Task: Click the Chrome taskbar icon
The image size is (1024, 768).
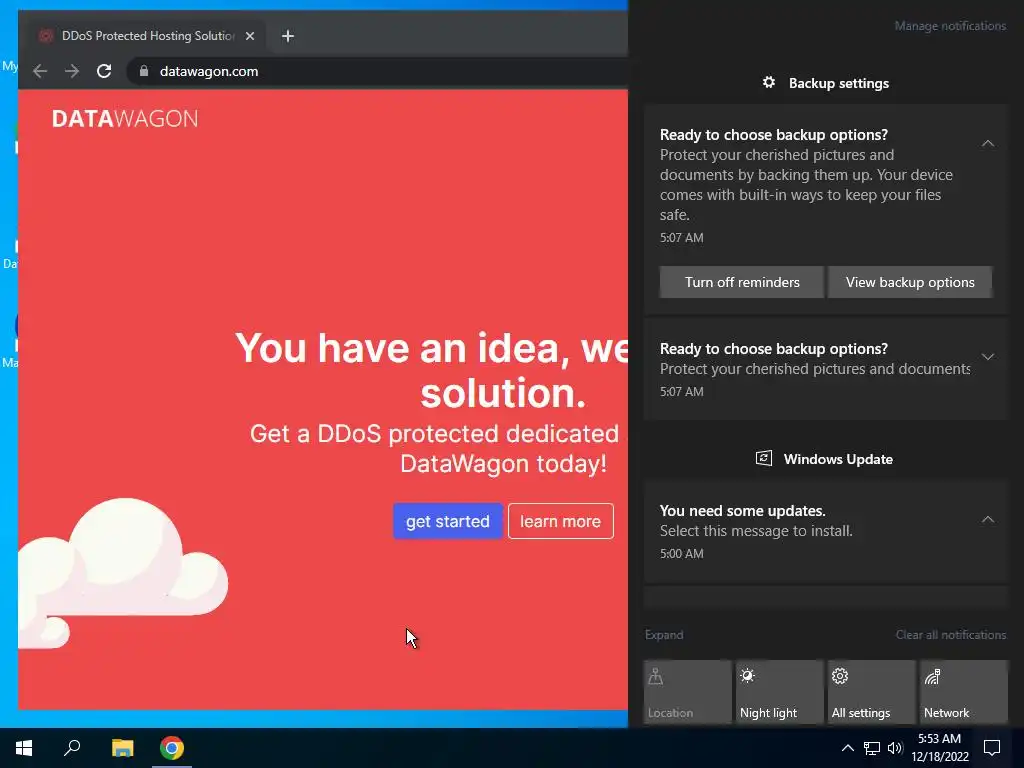Action: pyautogui.click(x=172, y=748)
